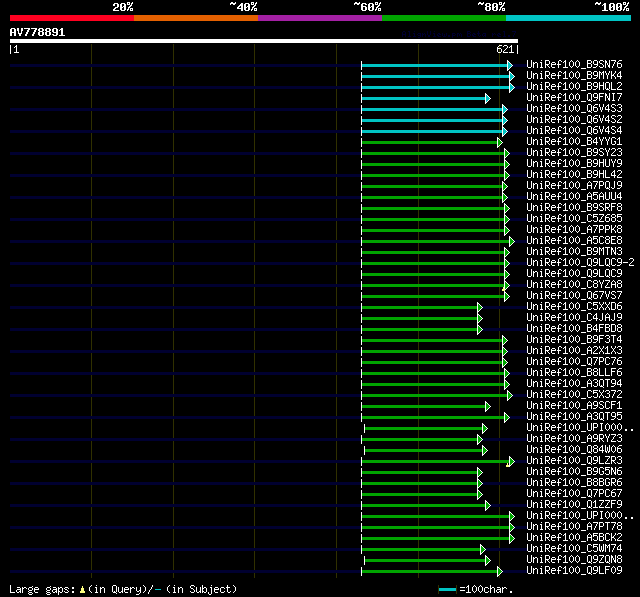
Task: Open hit UniRef100_A5C8E8
Action: click(574, 241)
